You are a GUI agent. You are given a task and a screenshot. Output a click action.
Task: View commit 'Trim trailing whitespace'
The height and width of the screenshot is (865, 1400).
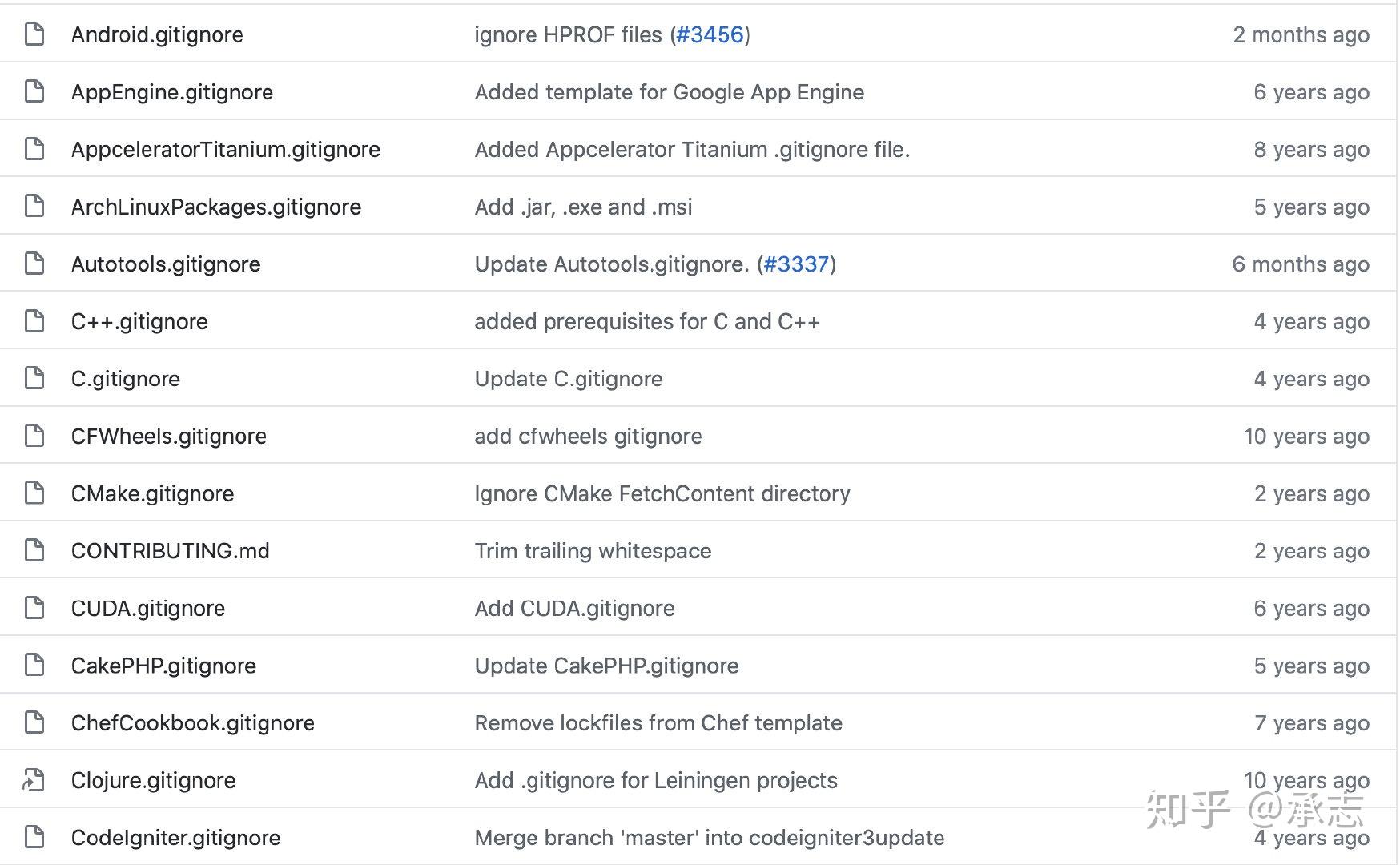[x=593, y=551]
